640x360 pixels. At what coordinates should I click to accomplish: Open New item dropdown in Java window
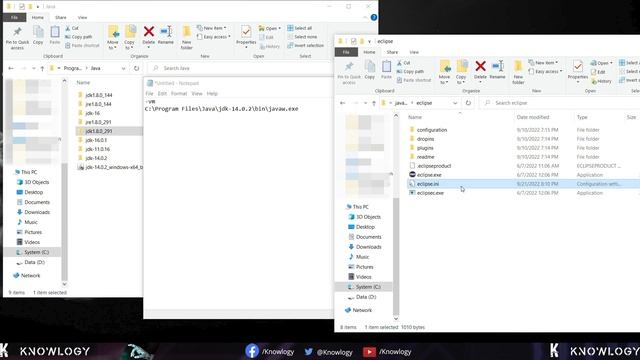tap(211, 28)
